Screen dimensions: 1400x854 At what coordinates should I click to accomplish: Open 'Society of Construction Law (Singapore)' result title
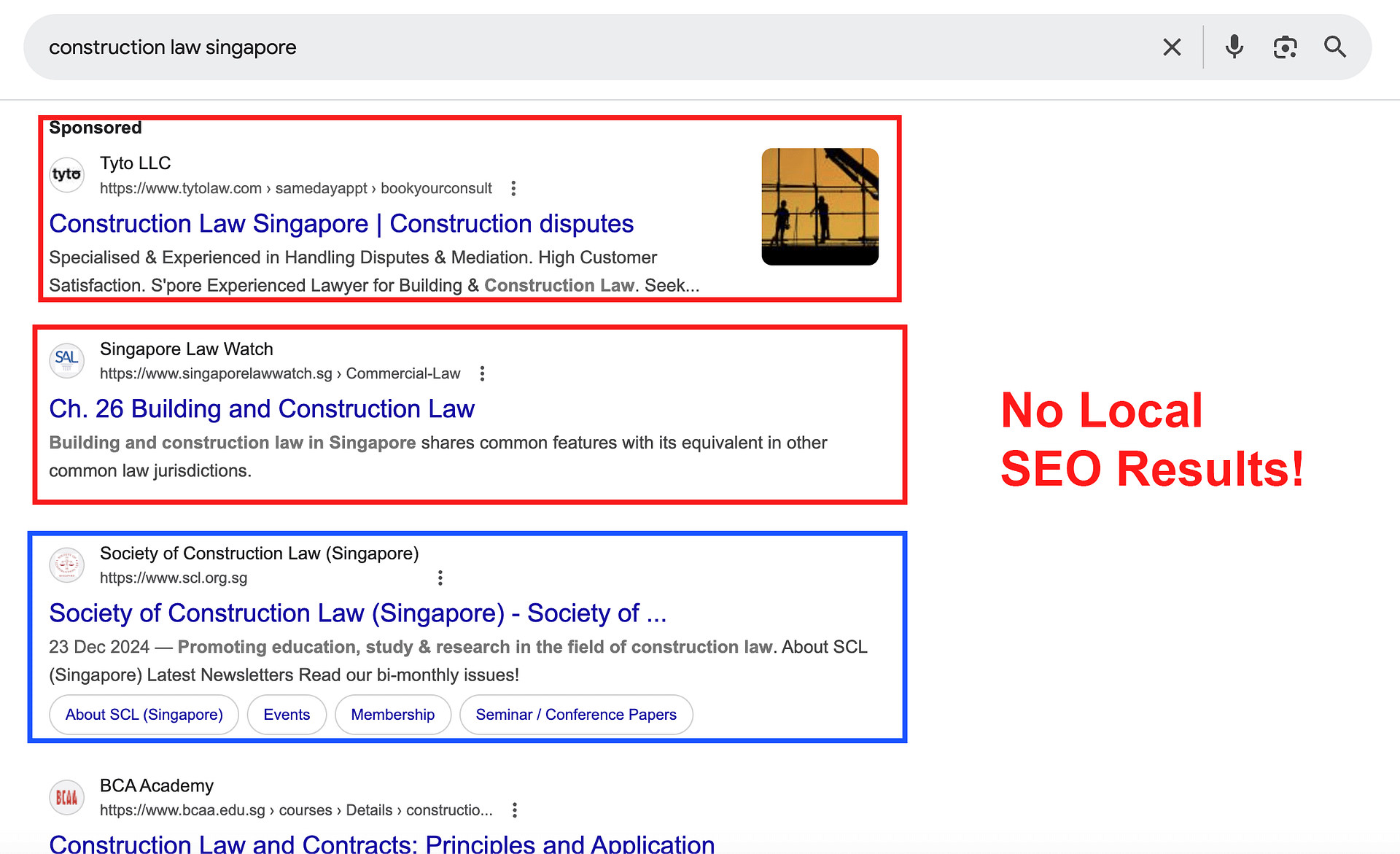(358, 613)
